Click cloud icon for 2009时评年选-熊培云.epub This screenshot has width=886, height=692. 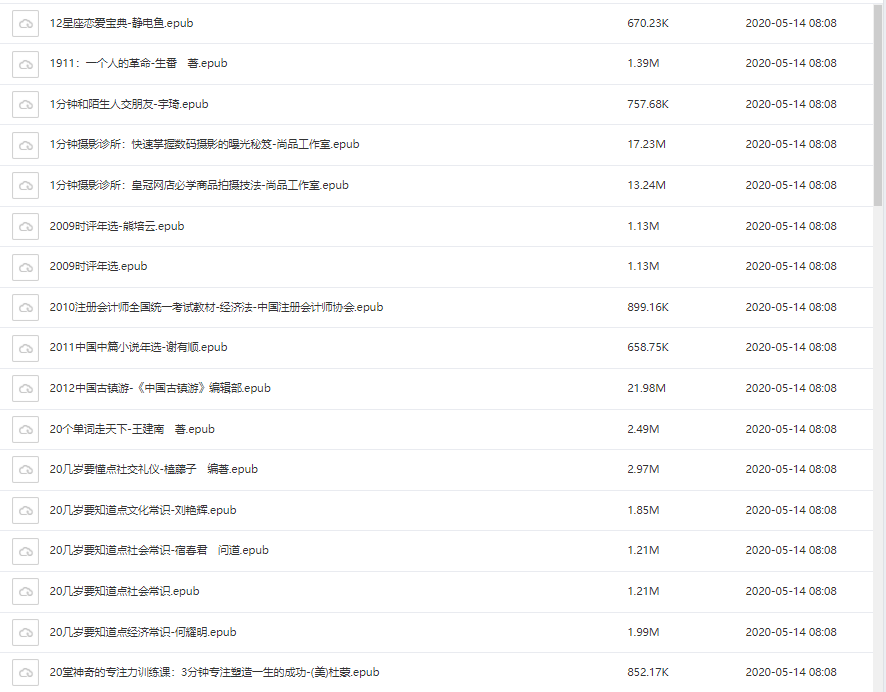tap(25, 227)
